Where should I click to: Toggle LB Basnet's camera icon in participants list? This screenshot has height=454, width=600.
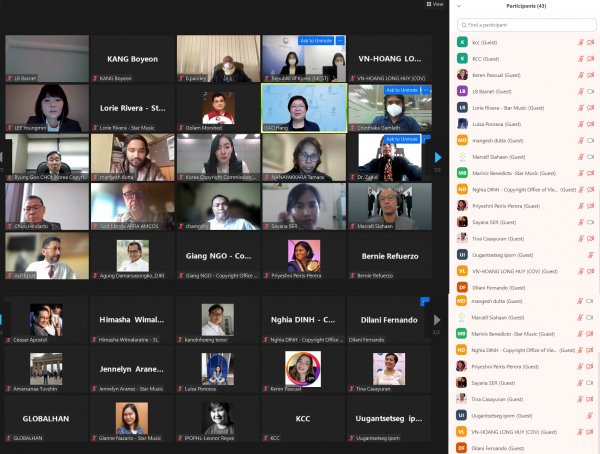[590, 90]
